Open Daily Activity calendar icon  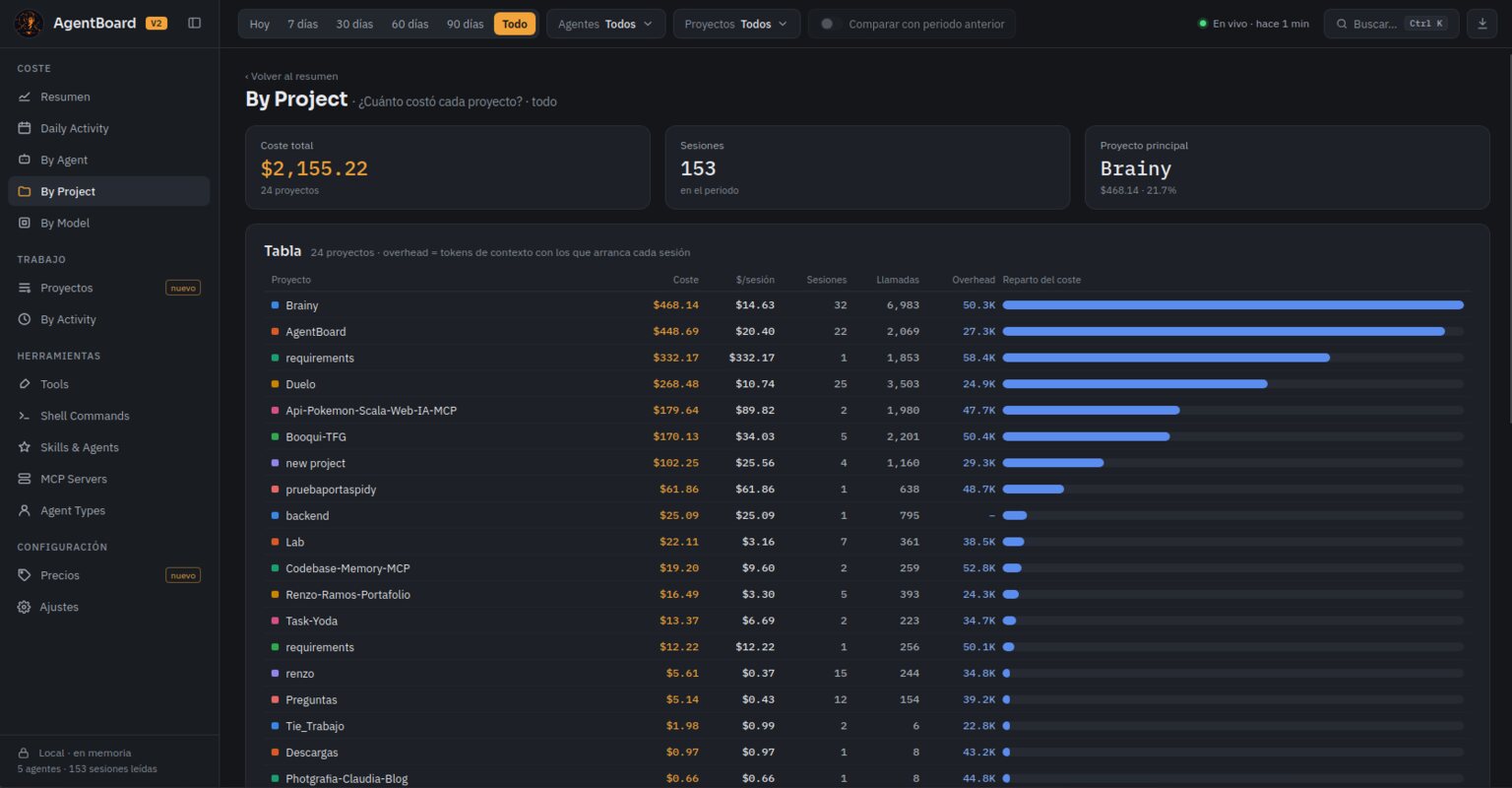coord(25,128)
